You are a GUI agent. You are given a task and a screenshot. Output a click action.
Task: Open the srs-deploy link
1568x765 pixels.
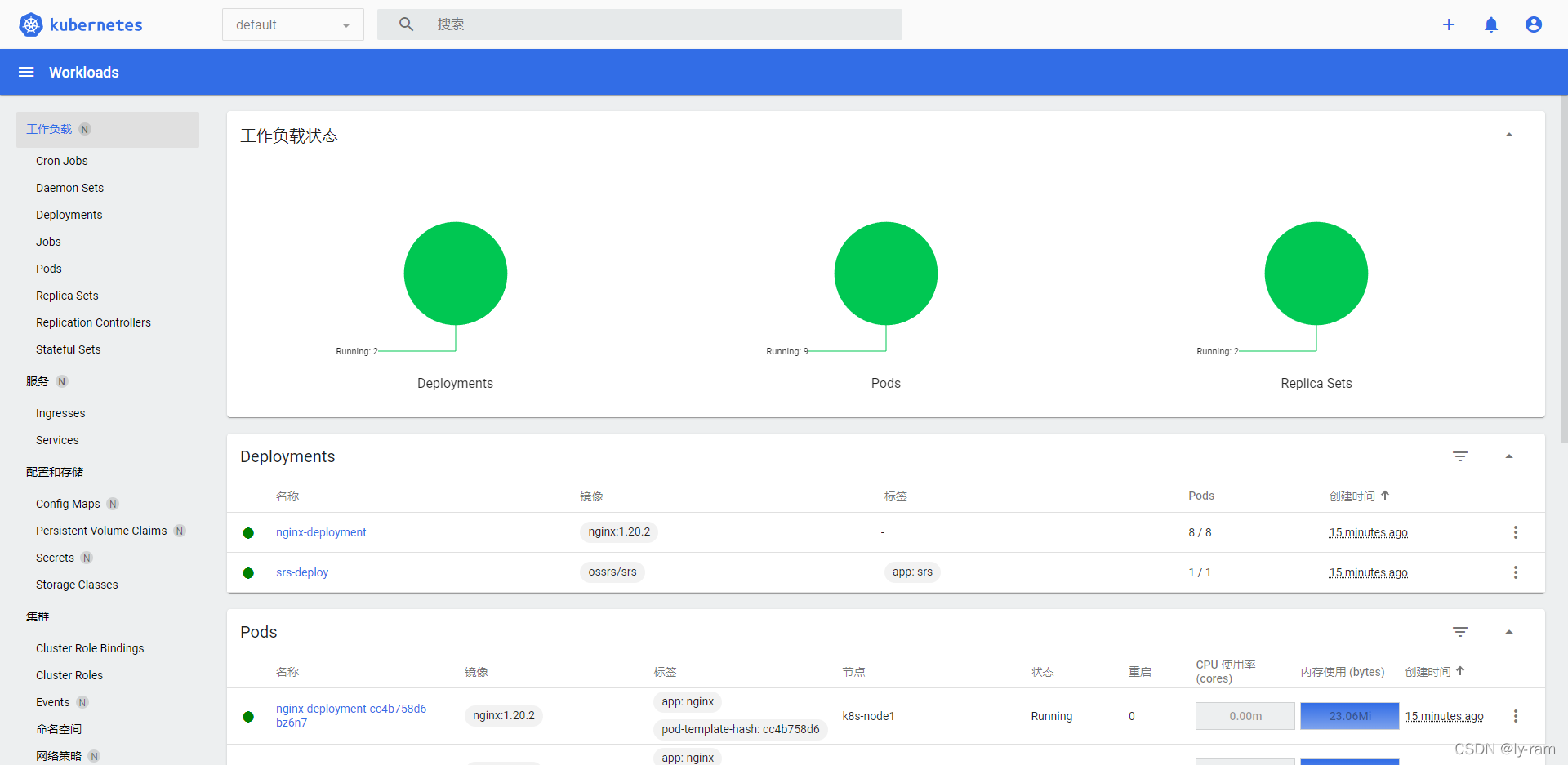click(302, 572)
